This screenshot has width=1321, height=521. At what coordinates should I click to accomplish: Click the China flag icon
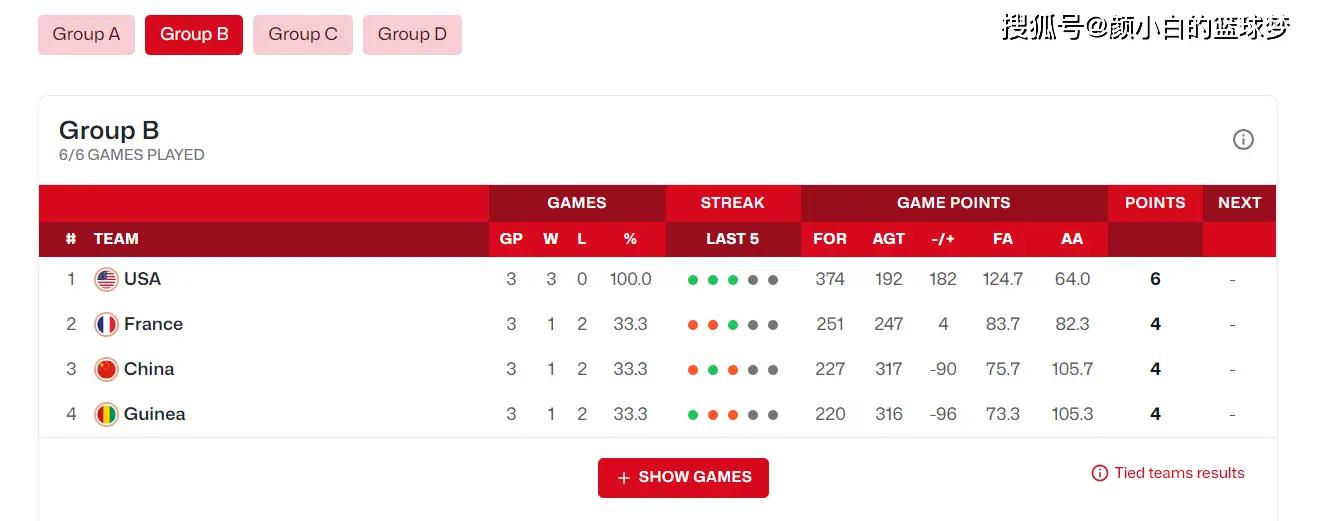tap(106, 370)
